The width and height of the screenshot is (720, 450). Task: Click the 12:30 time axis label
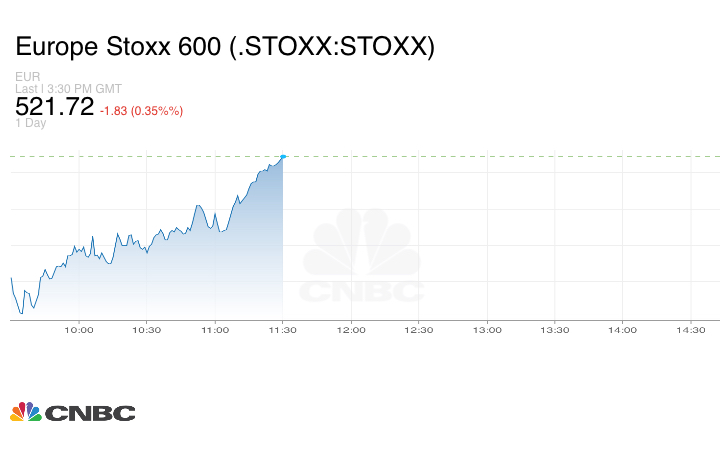click(x=419, y=330)
